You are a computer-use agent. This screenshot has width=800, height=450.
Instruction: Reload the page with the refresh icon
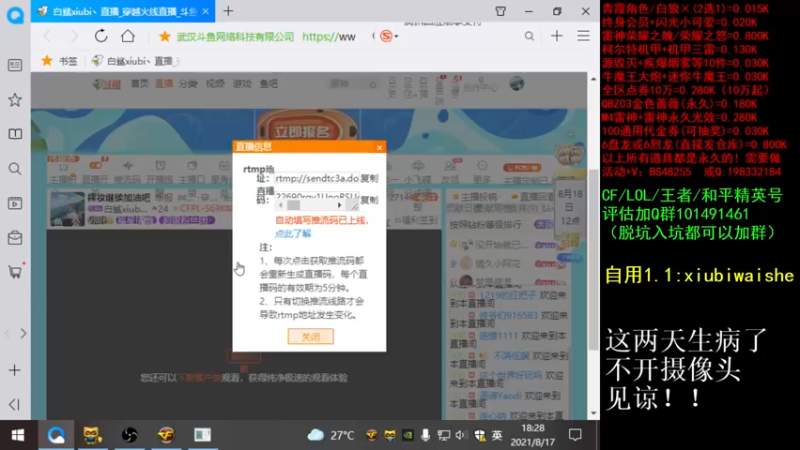coord(101,36)
